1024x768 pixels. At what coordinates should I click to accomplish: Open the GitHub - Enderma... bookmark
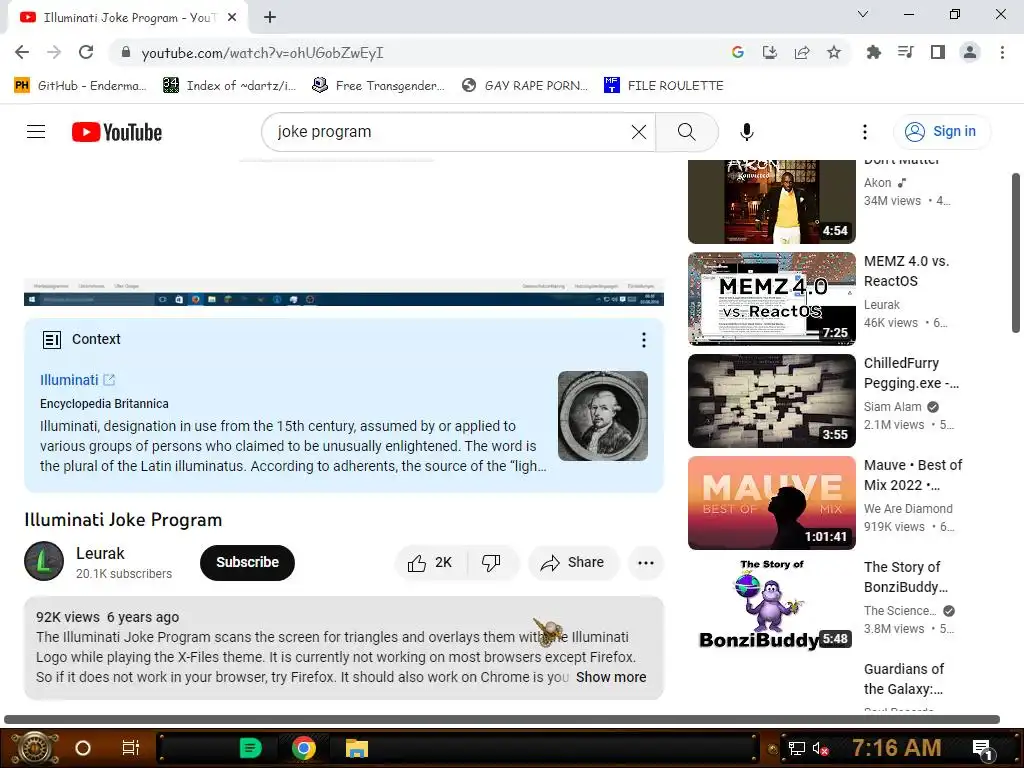80,86
